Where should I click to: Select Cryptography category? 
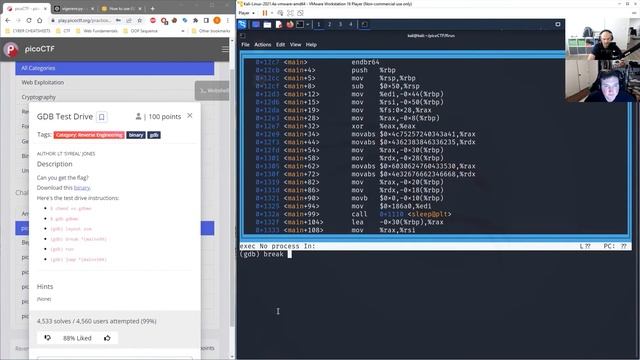point(38,97)
